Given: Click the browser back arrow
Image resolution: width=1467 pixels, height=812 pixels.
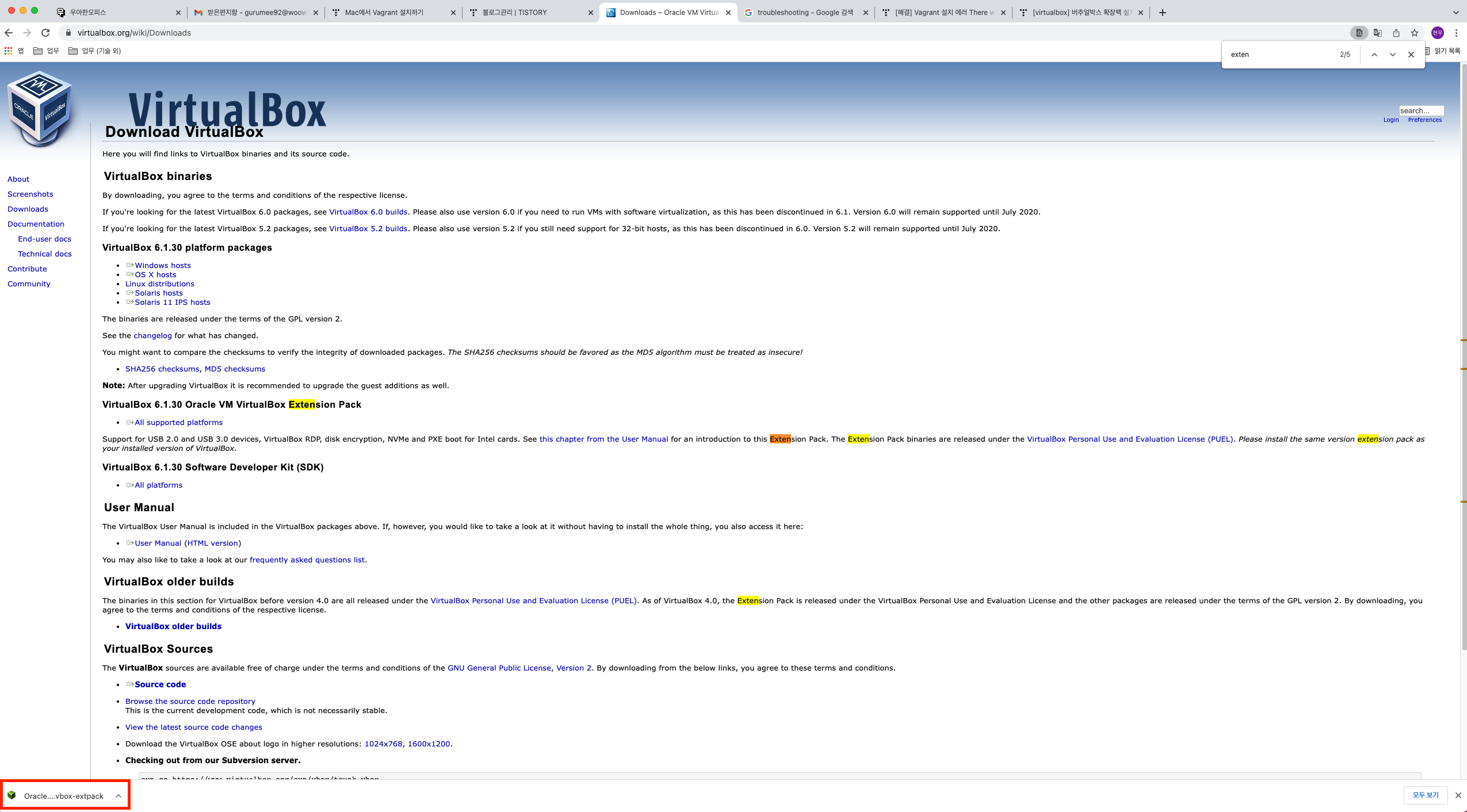Looking at the screenshot, I should click(x=9, y=33).
